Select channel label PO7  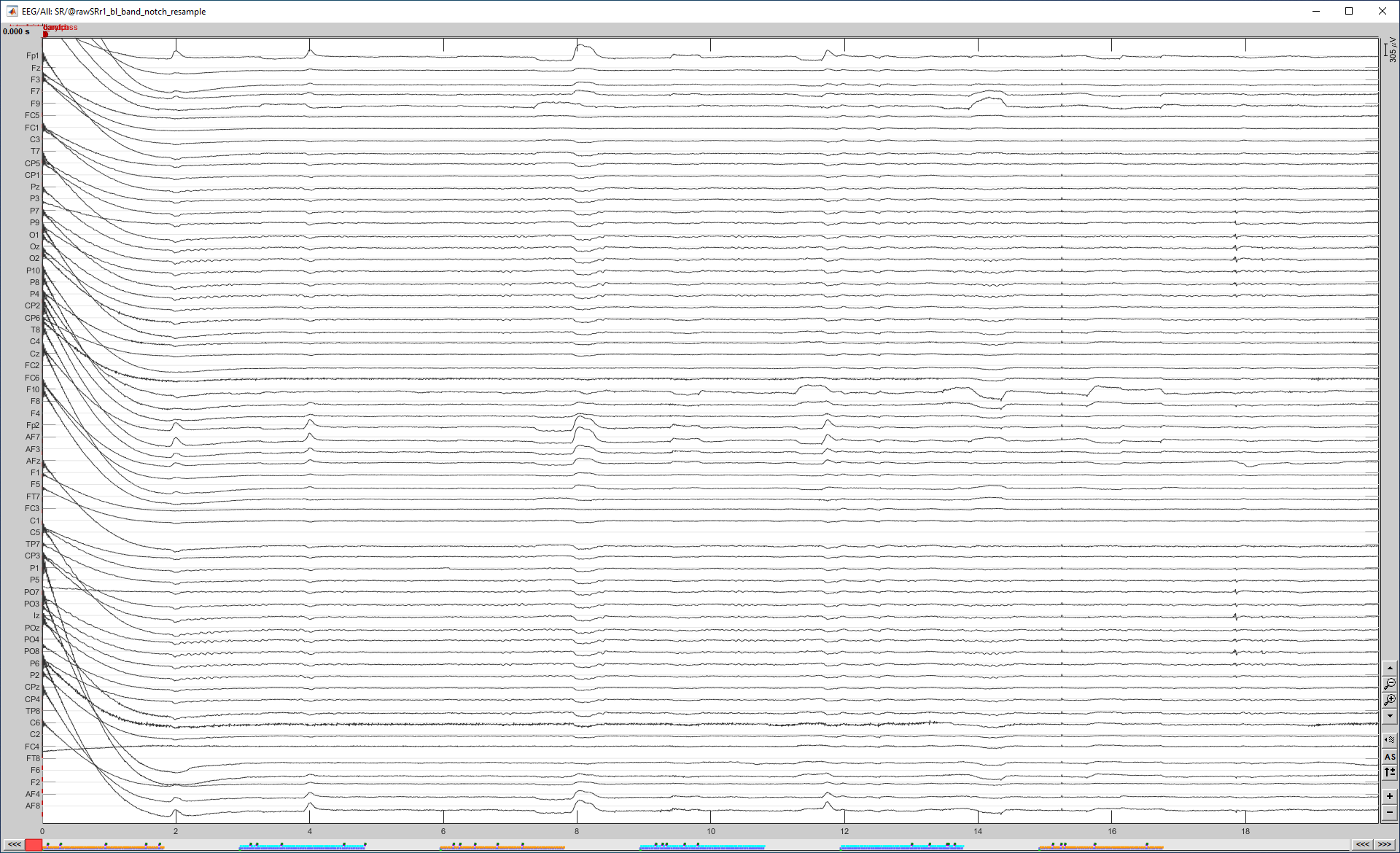pyautogui.click(x=32, y=592)
